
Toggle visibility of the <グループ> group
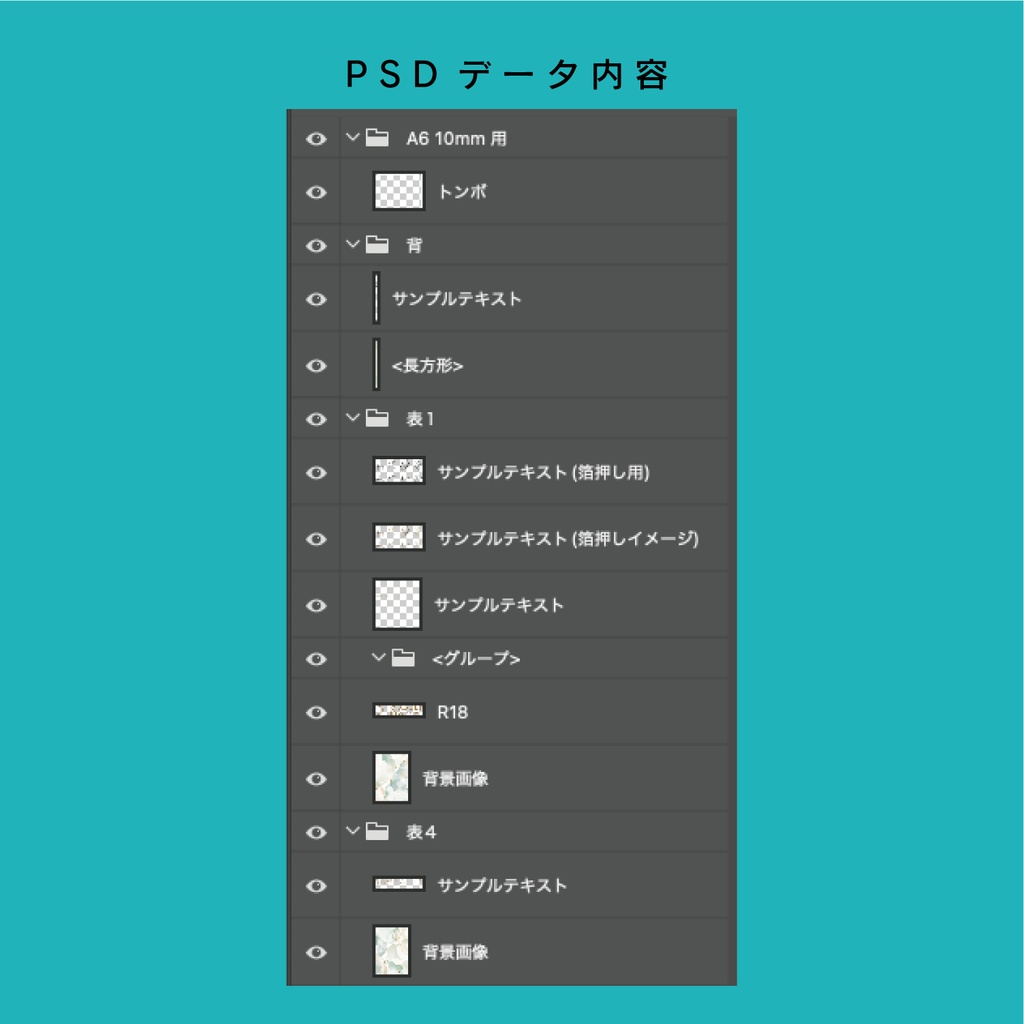tap(316, 659)
